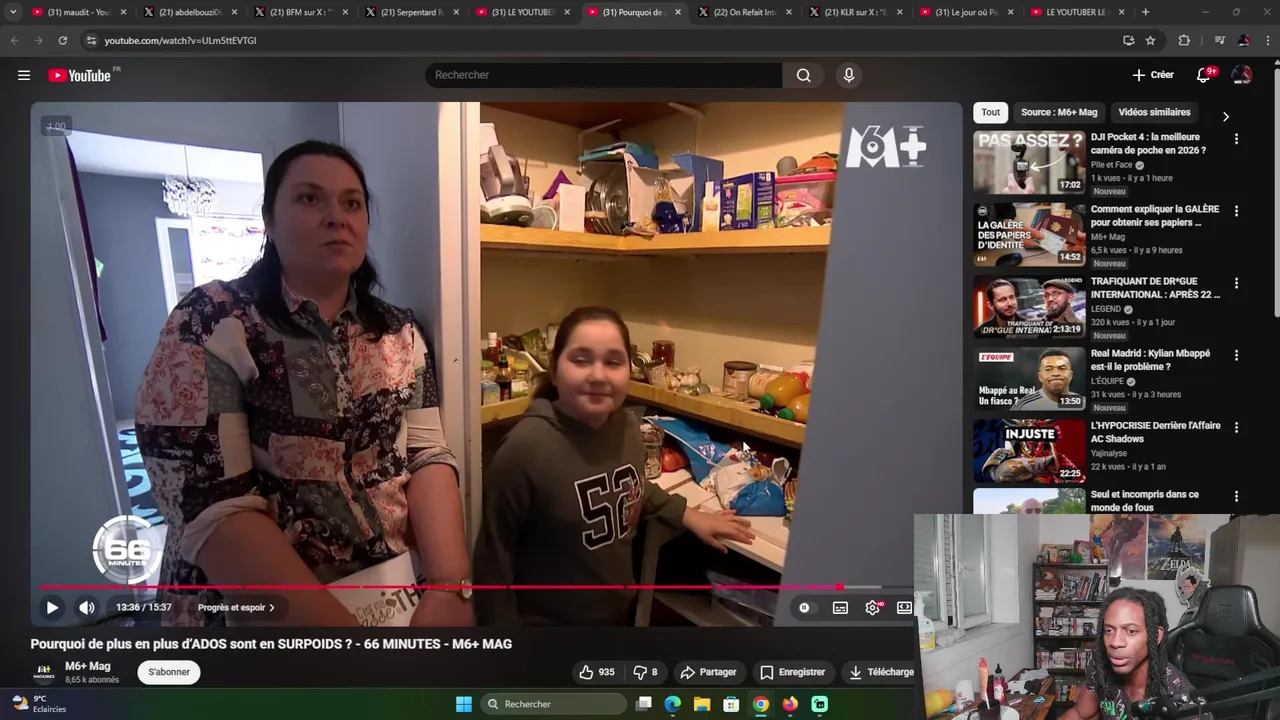Open the weather widget showing 9°C
Image resolution: width=1280 pixels, height=720 pixels.
coord(40,704)
